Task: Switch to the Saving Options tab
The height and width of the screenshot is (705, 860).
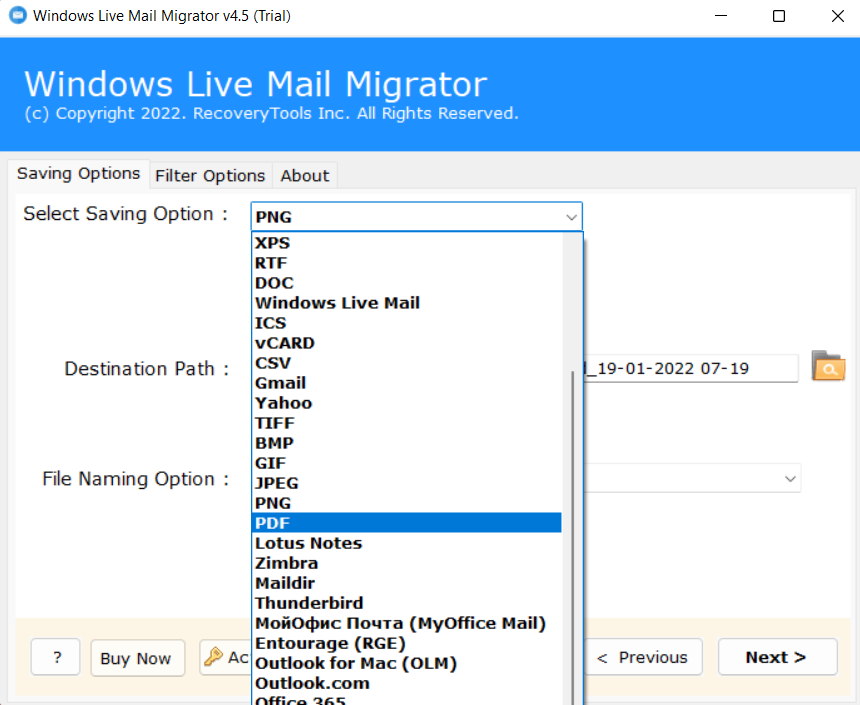Action: click(x=78, y=174)
